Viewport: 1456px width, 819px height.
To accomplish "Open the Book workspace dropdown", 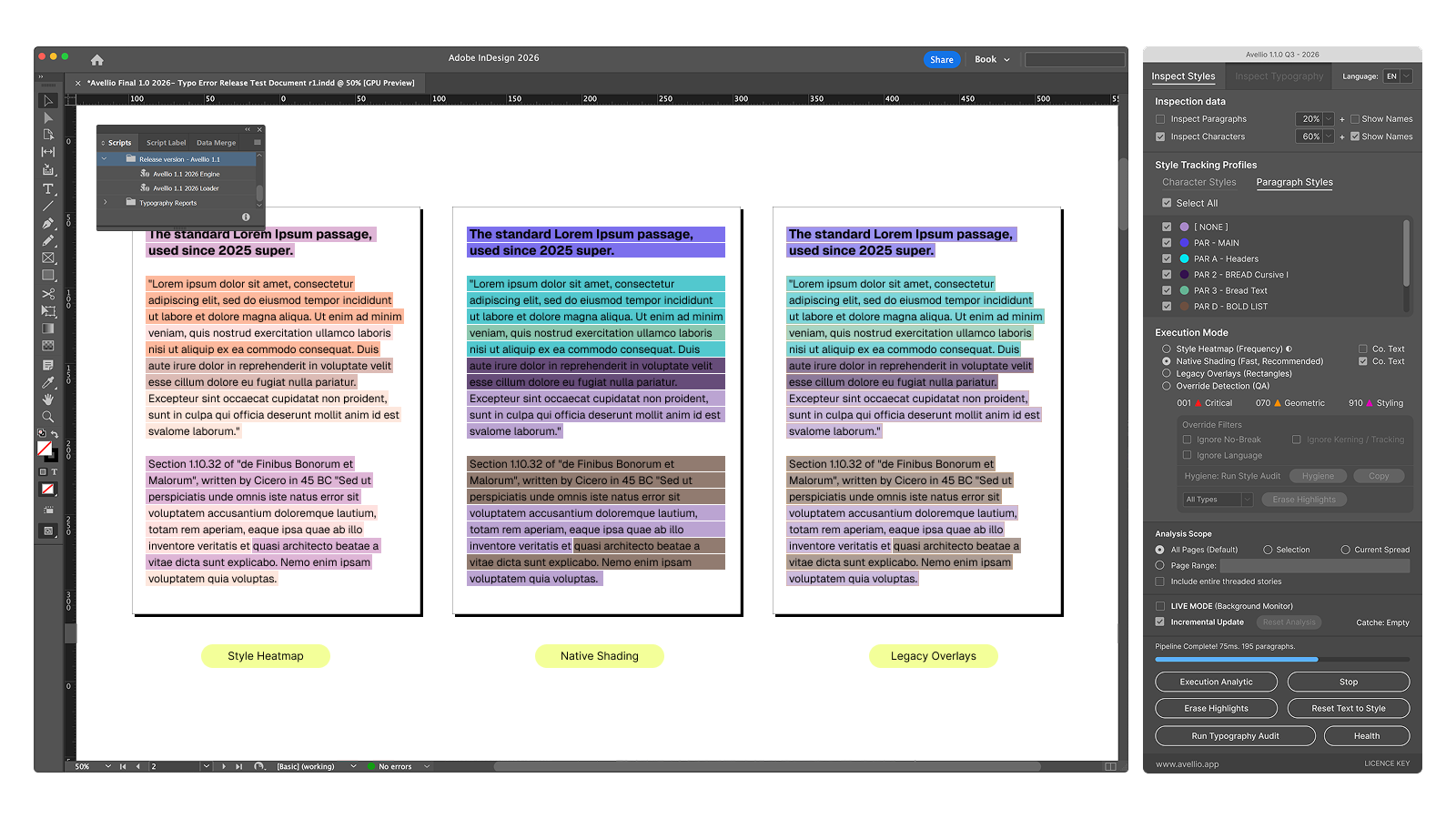I will 992,59.
